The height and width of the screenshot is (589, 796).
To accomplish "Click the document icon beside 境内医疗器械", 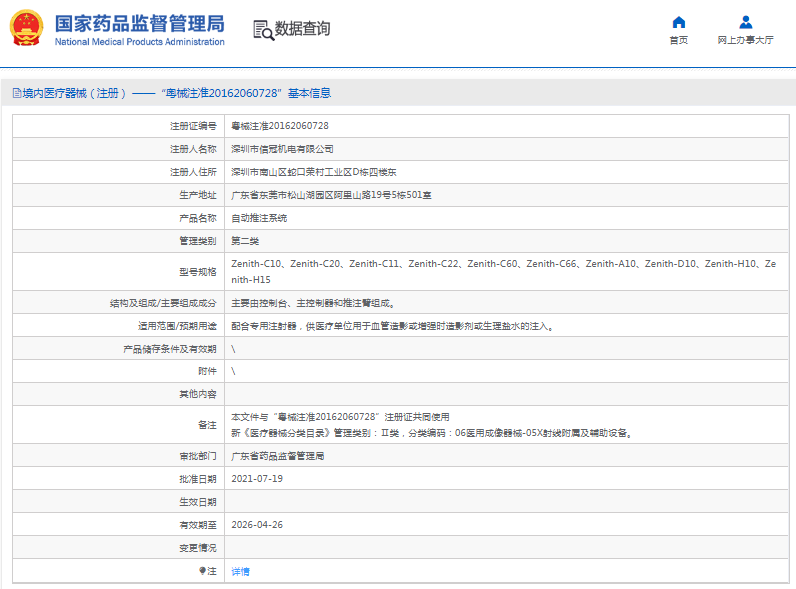I will (x=16, y=93).
